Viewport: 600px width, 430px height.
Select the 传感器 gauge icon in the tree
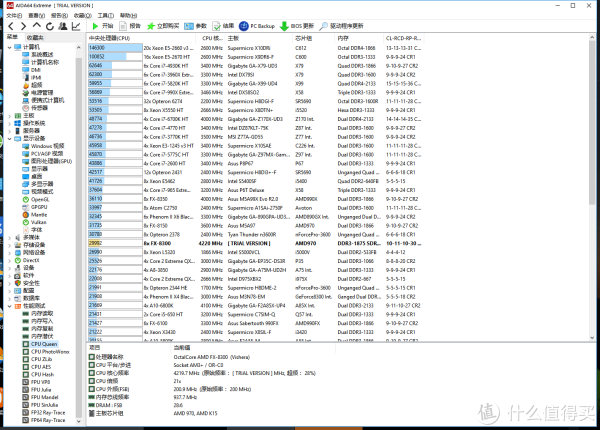pyautogui.click(x=26, y=108)
